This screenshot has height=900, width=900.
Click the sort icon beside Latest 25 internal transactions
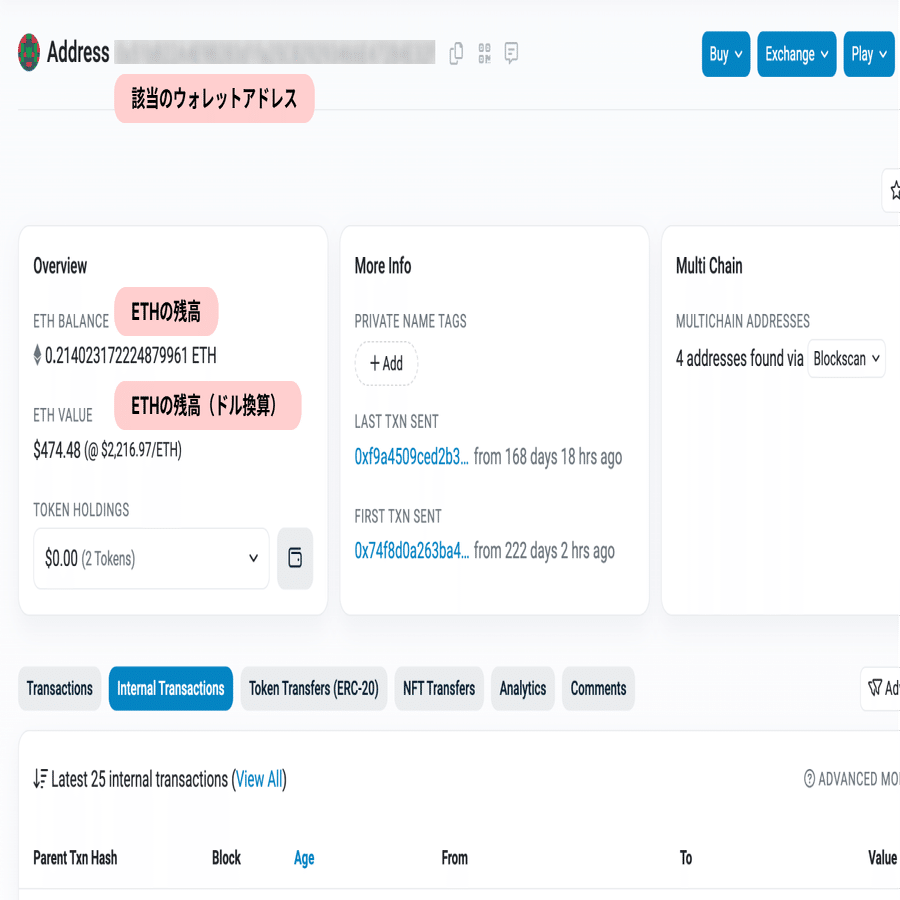click(40, 780)
